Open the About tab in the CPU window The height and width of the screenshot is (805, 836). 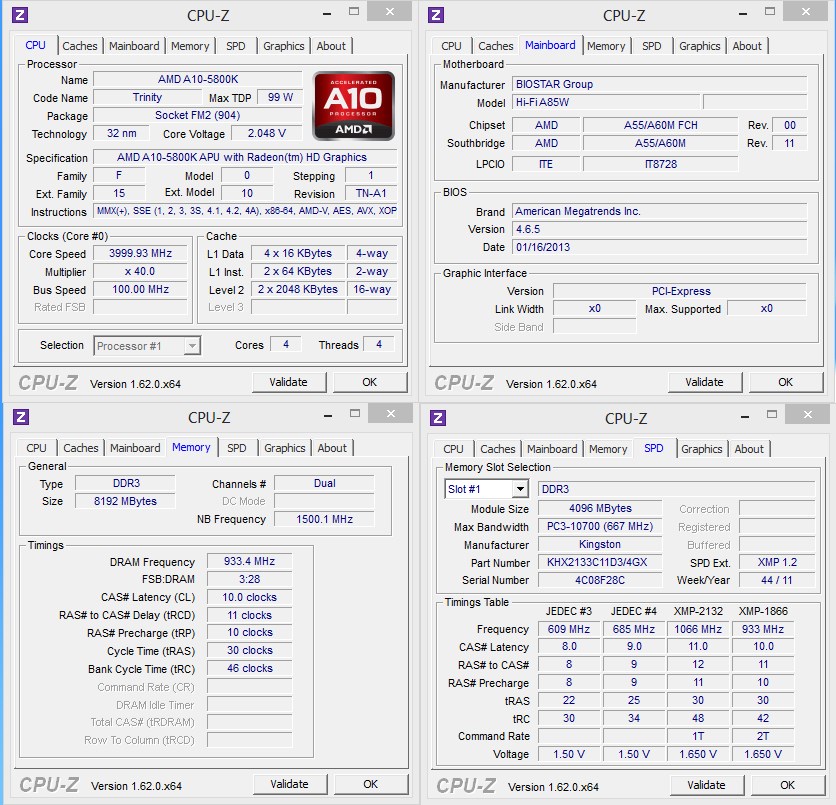(331, 46)
